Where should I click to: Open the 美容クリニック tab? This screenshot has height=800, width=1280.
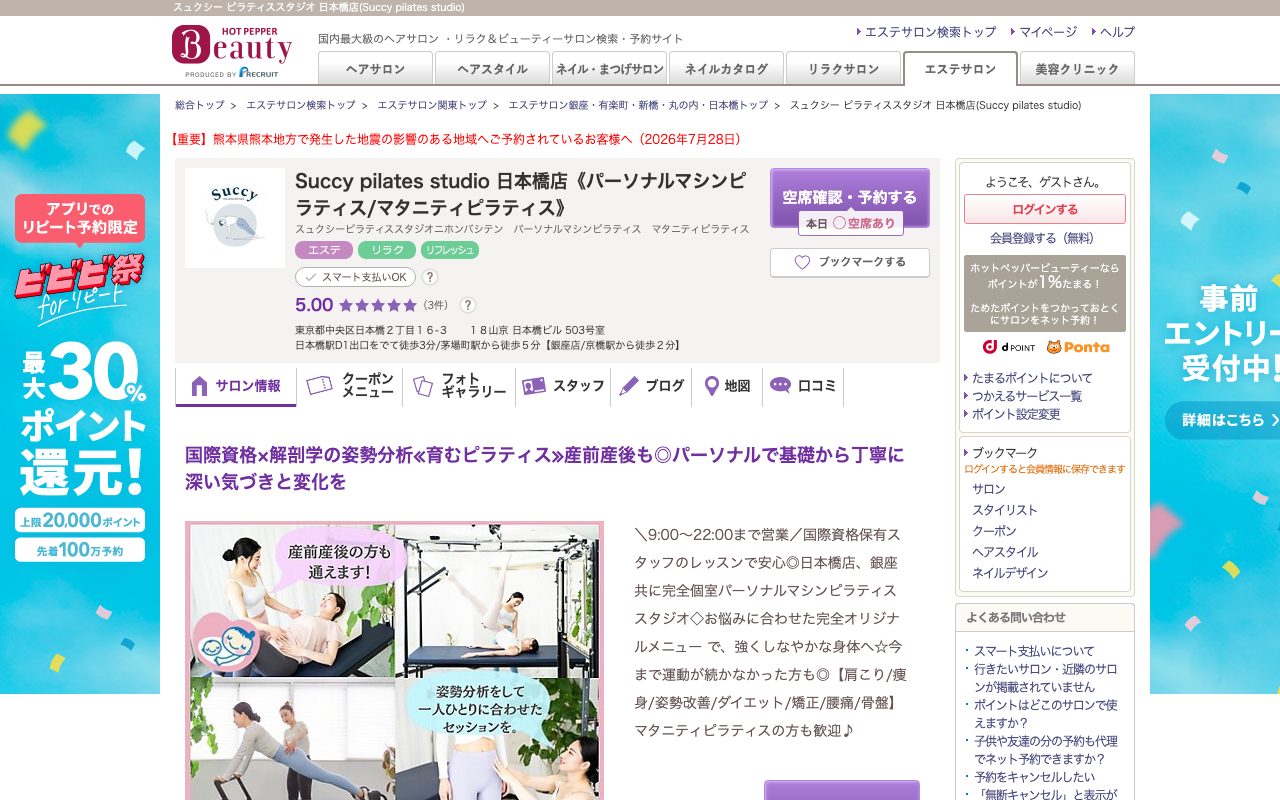click(x=1077, y=69)
